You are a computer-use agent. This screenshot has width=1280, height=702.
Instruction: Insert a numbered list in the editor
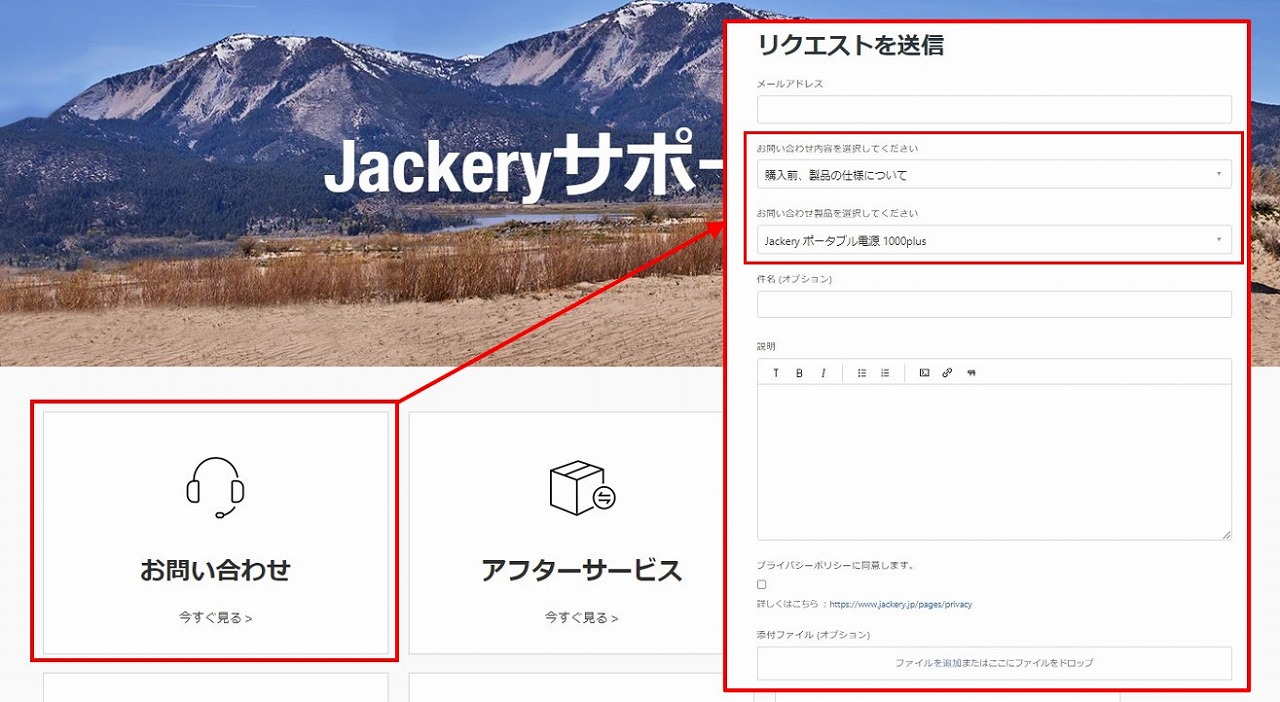(x=885, y=373)
